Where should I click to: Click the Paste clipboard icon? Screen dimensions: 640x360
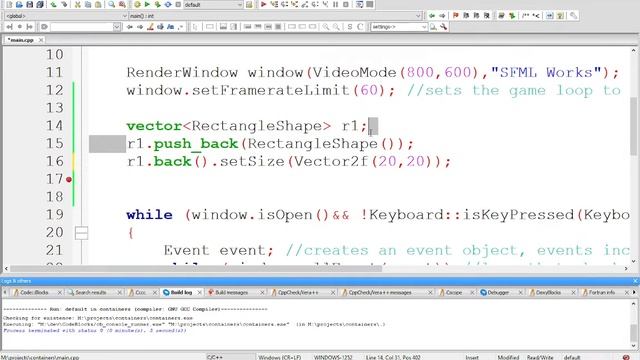(98, 4)
